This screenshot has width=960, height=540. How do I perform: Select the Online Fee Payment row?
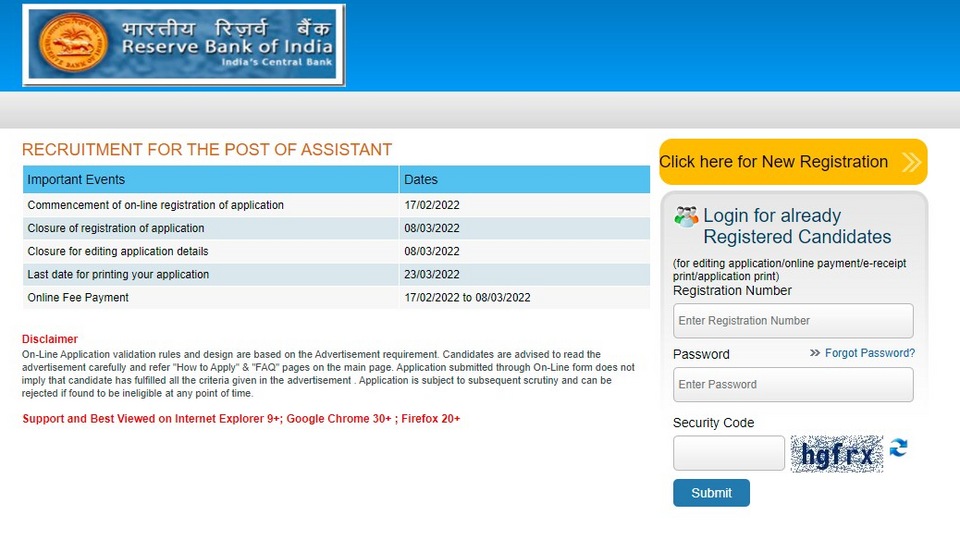point(336,298)
